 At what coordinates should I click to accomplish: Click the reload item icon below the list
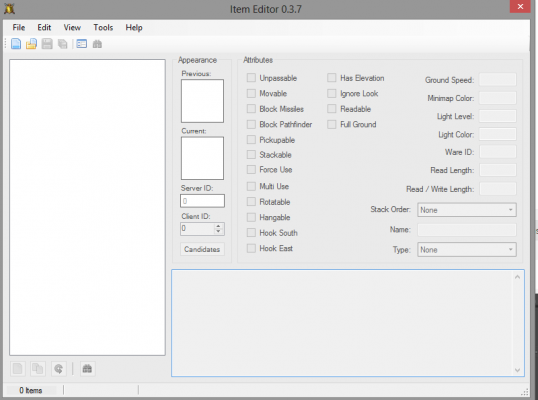pyautogui.click(x=59, y=369)
